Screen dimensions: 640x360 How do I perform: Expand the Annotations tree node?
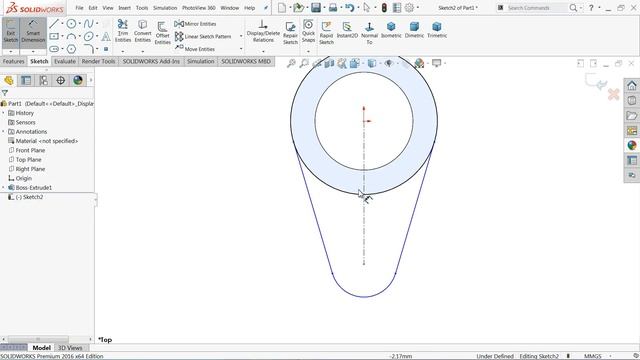[4, 132]
